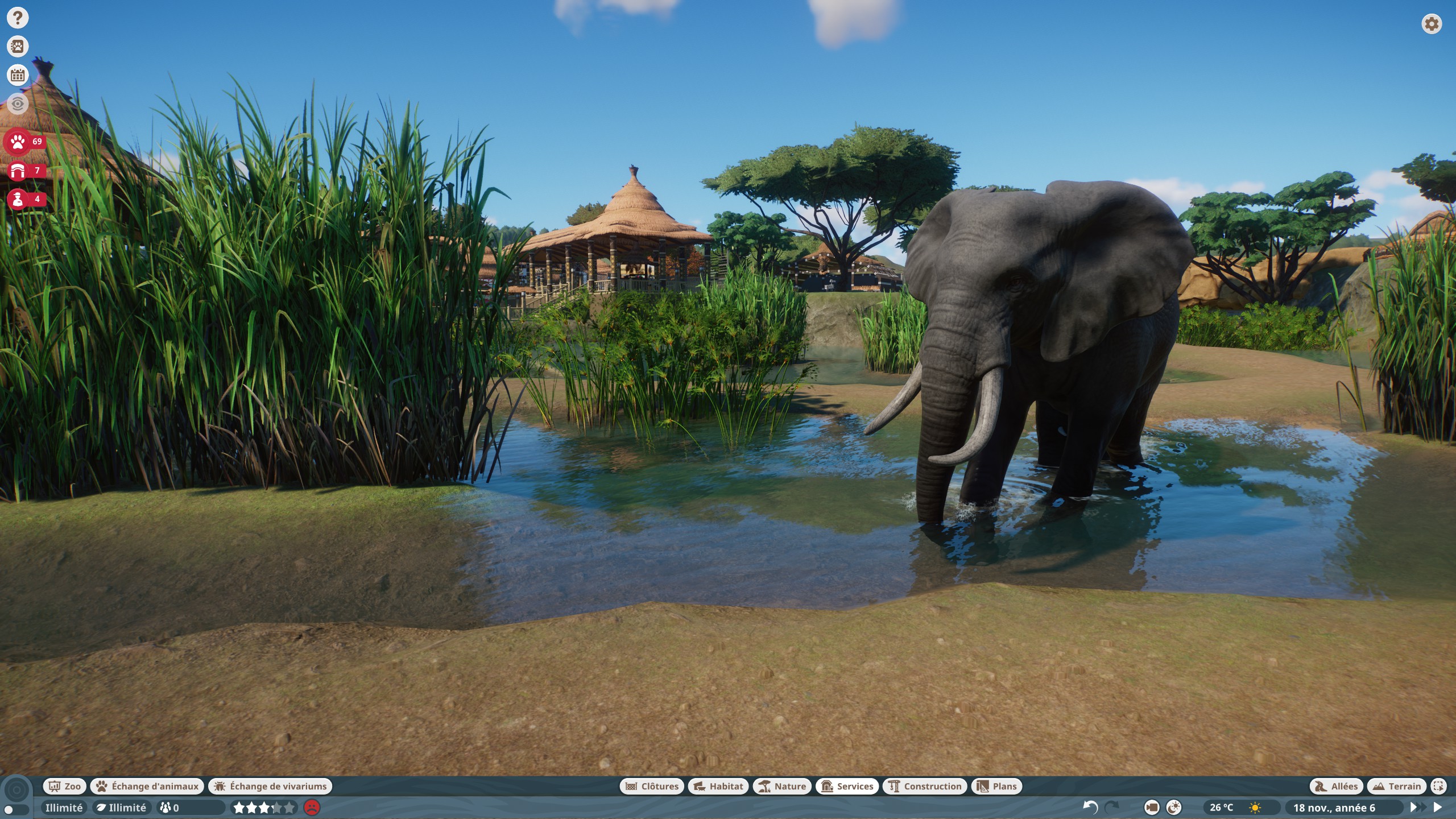Viewport: 1456px width, 819px height.
Task: Redo the last undone action
Action: [x=1112, y=807]
